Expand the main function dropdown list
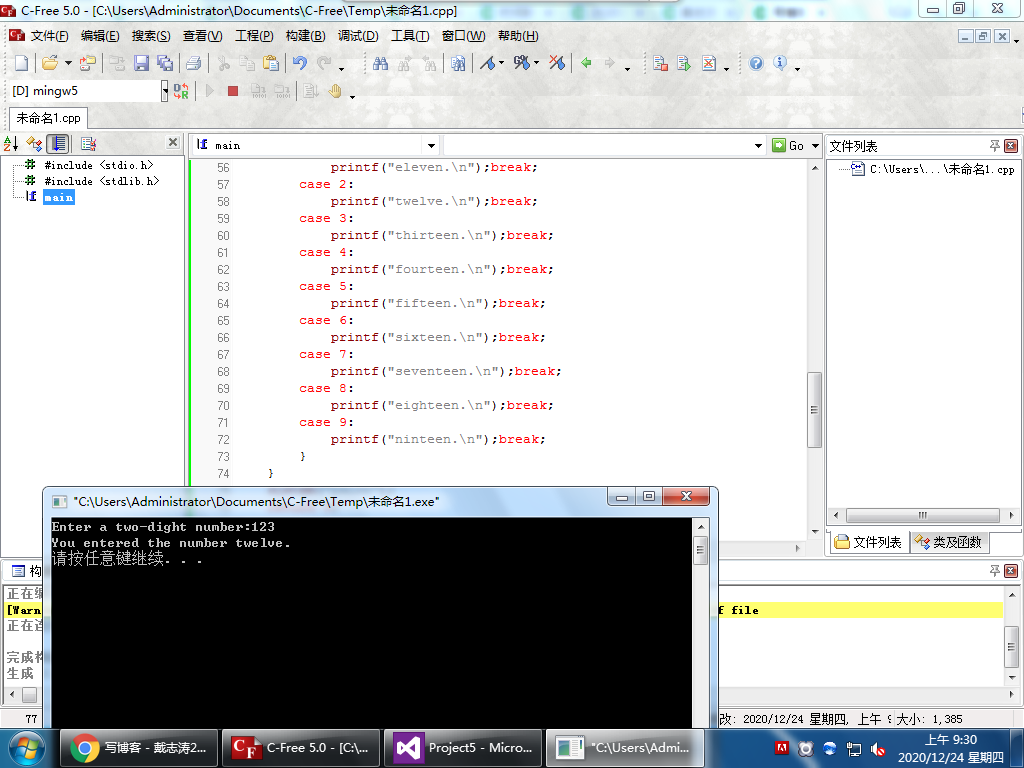Screen dimensions: 1024x768 point(431,146)
